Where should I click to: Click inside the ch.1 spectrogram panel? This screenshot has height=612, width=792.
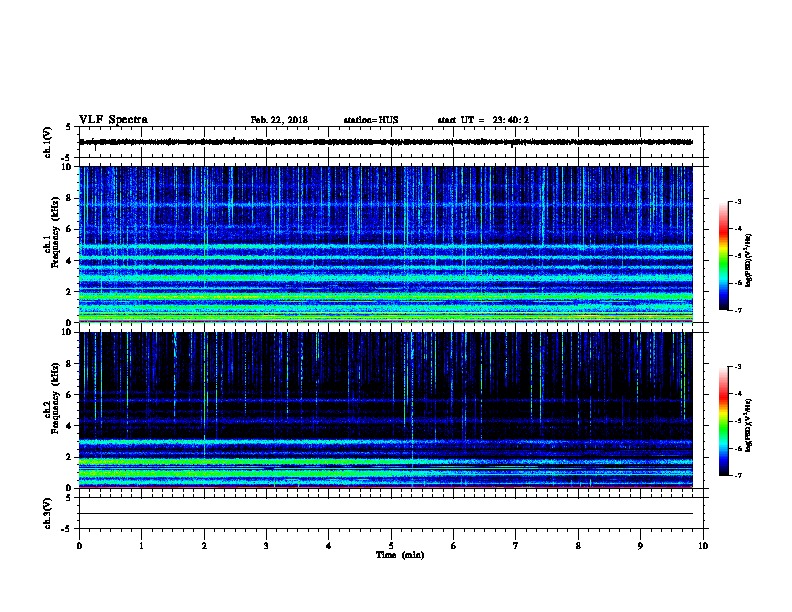386,244
